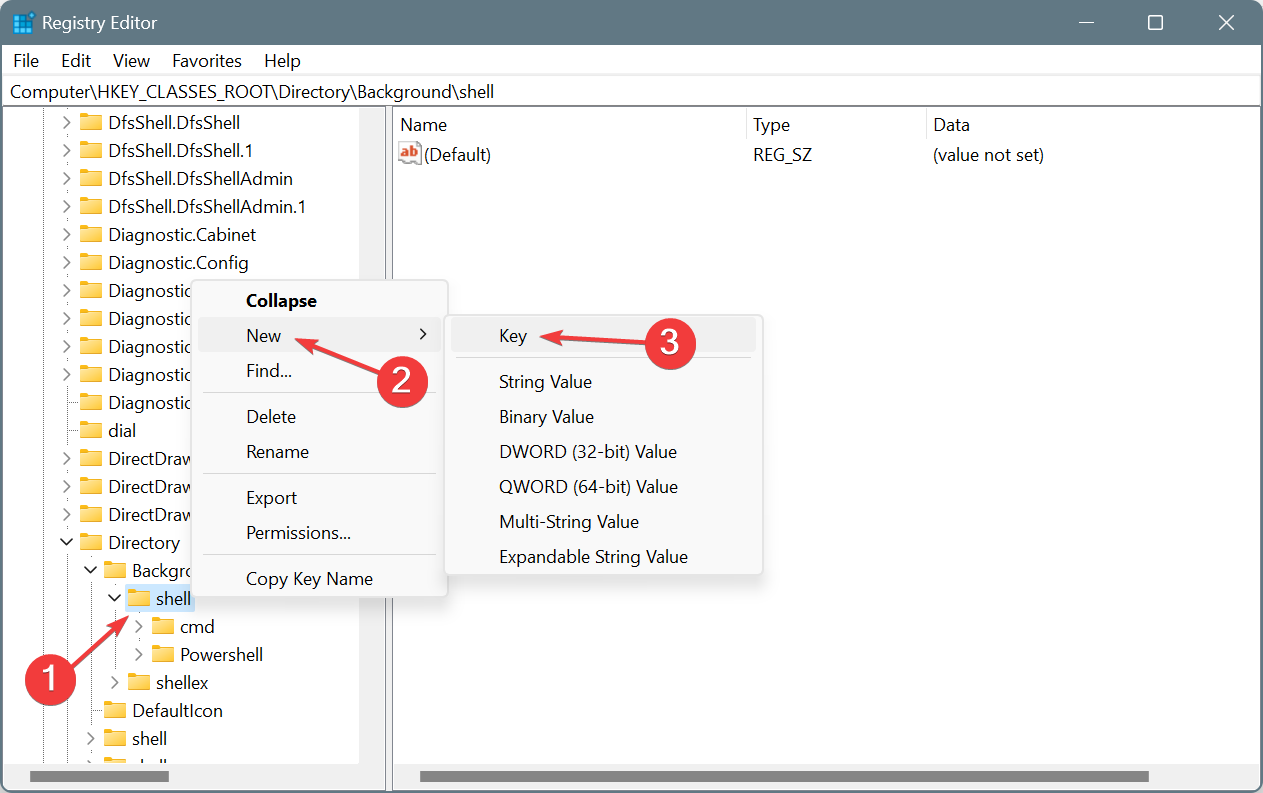Select the Powershell folder icon
The image size is (1263, 793).
coord(163,654)
